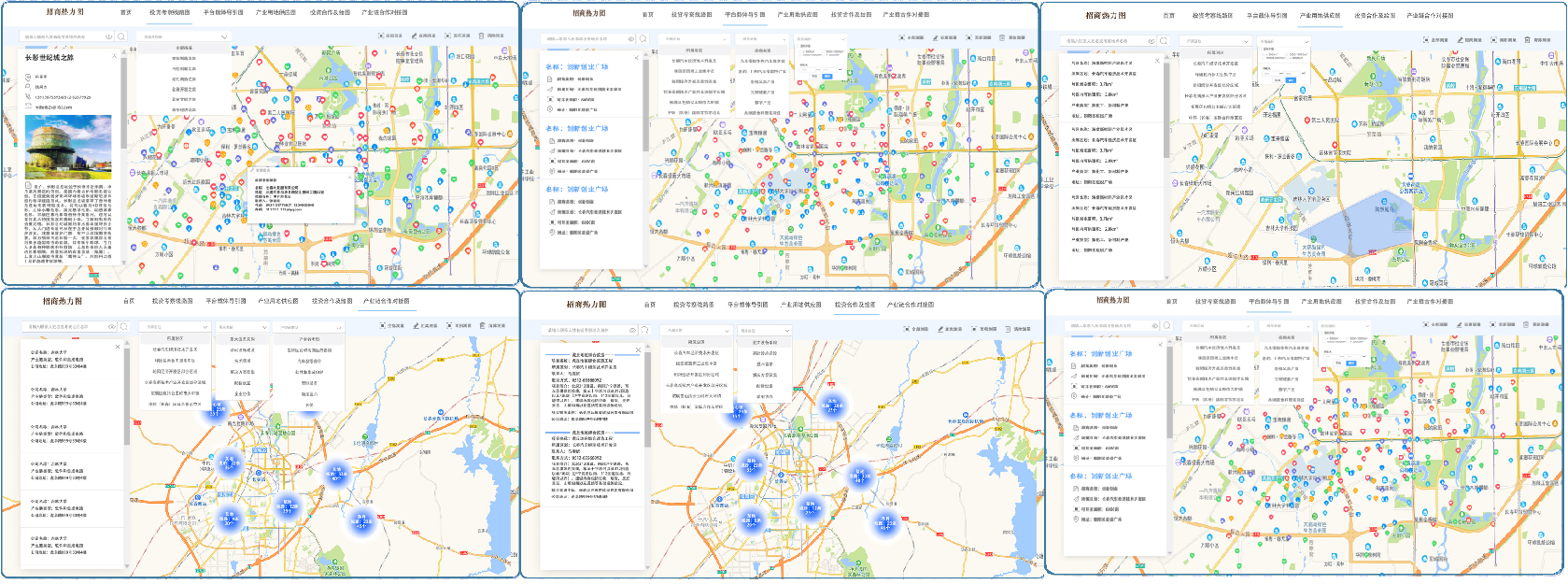Select 产业链合作对接图 tab in bottom-left panel

[386, 301]
